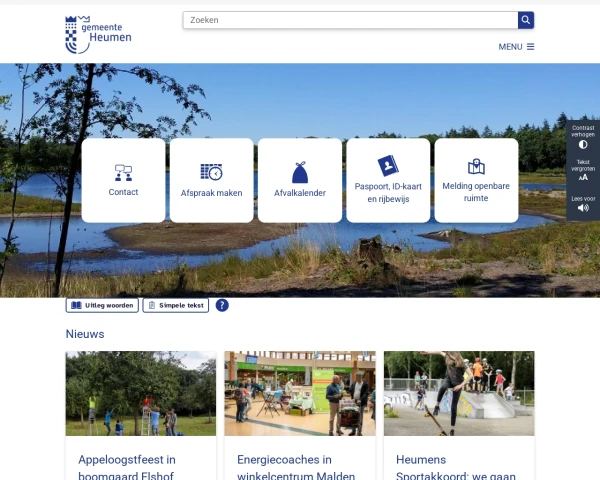
Task: Click the clipboard icon in Simpele tekst
Action: (x=152, y=305)
